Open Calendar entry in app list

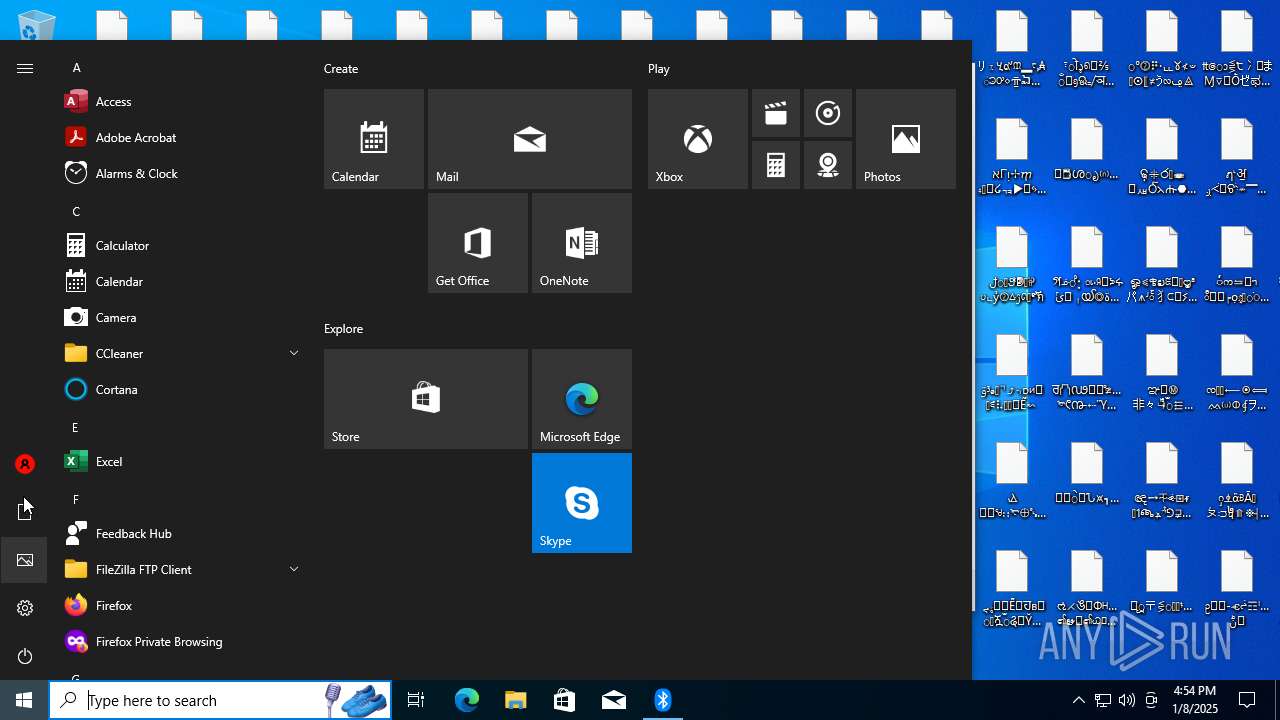pos(182,281)
